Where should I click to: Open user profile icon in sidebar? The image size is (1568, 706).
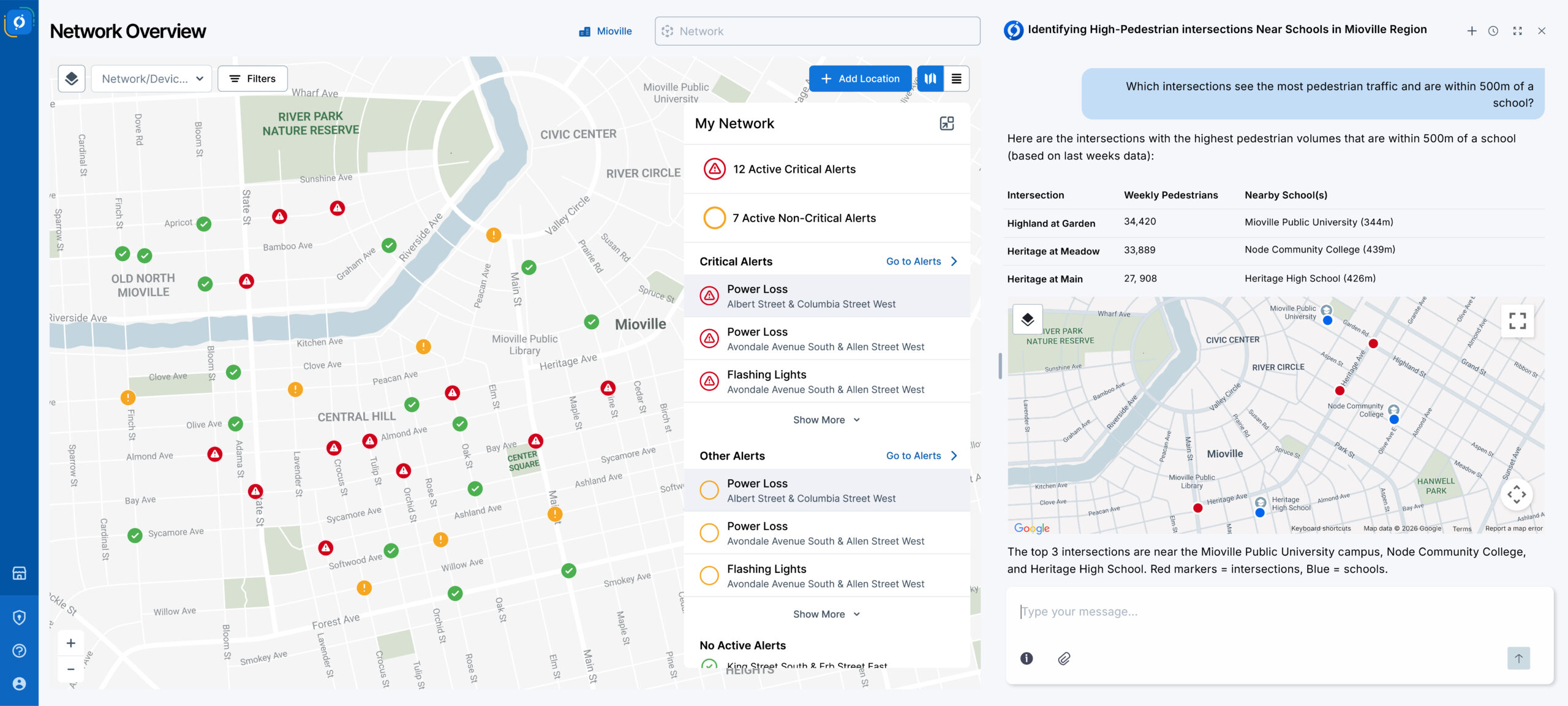pos(19,683)
